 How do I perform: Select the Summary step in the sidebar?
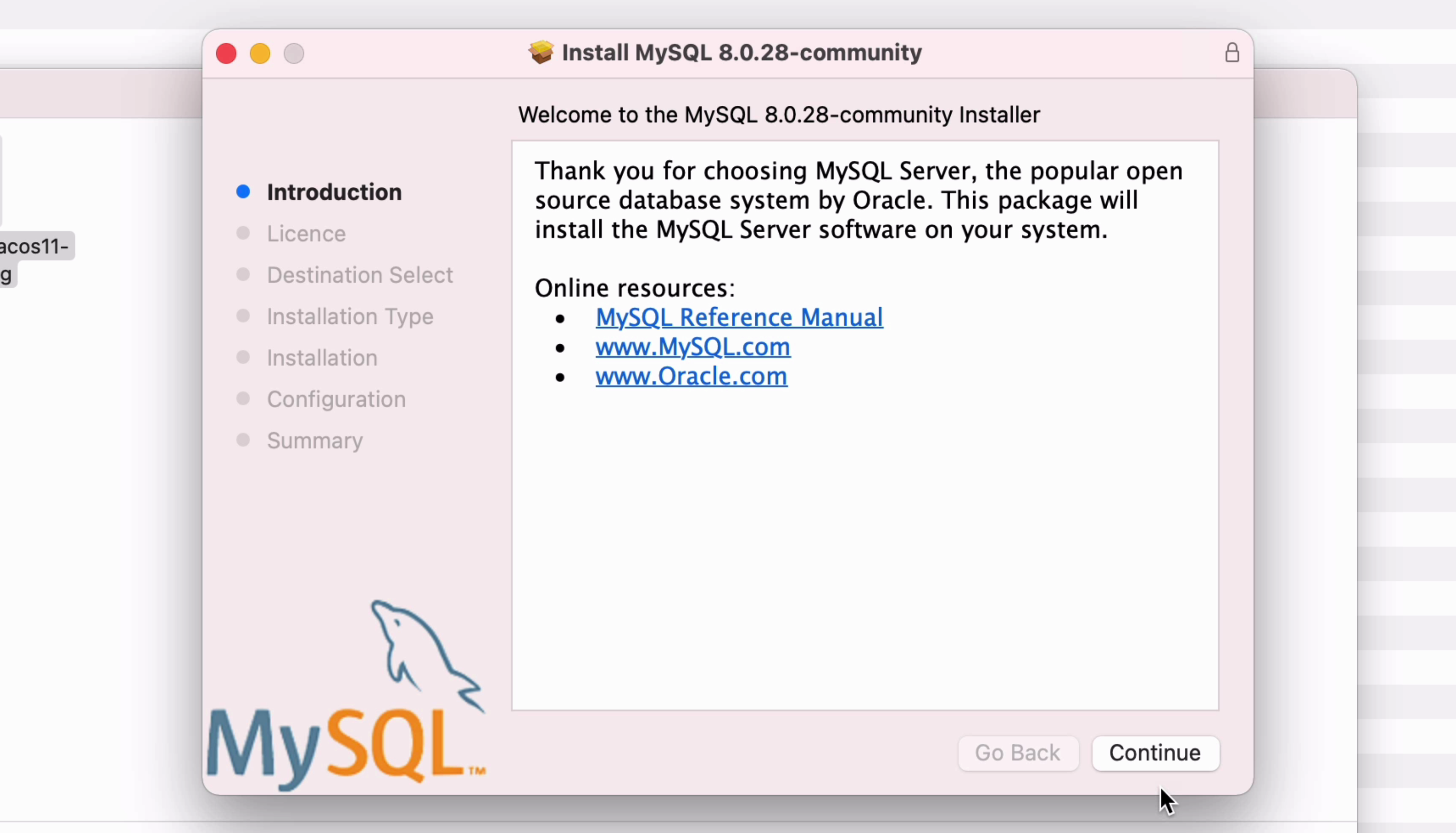coord(315,440)
